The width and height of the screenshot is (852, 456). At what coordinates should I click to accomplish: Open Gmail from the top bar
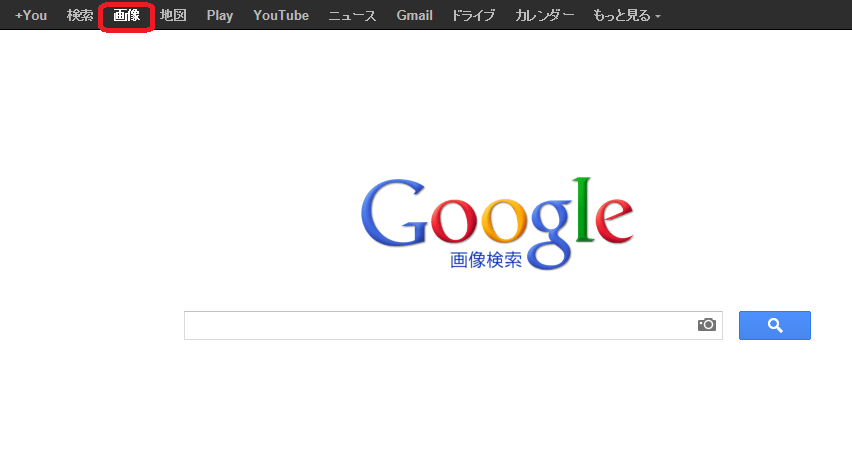(415, 15)
